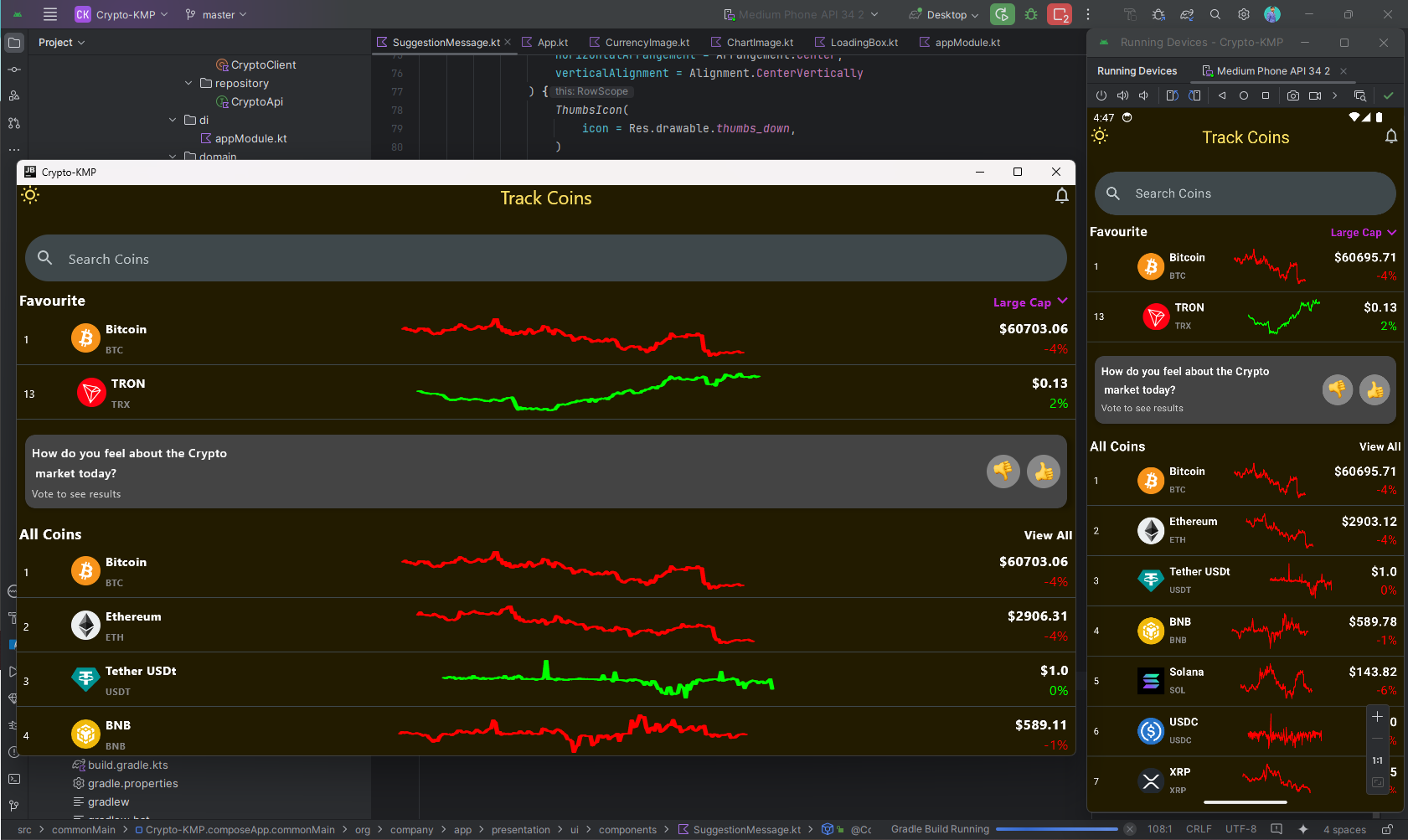Open Solana row in emulator app

(1245, 681)
